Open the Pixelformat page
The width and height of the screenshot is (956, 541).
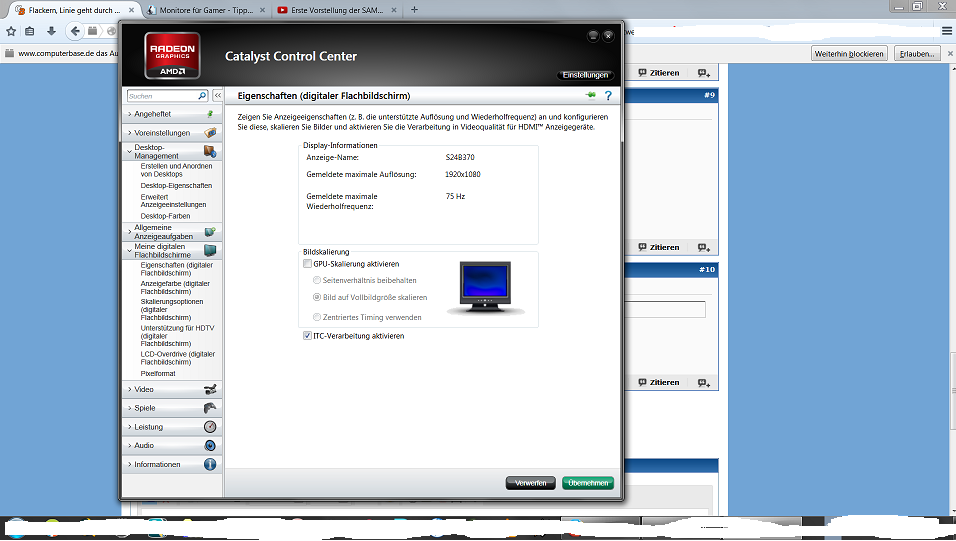pyautogui.click(x=159, y=373)
